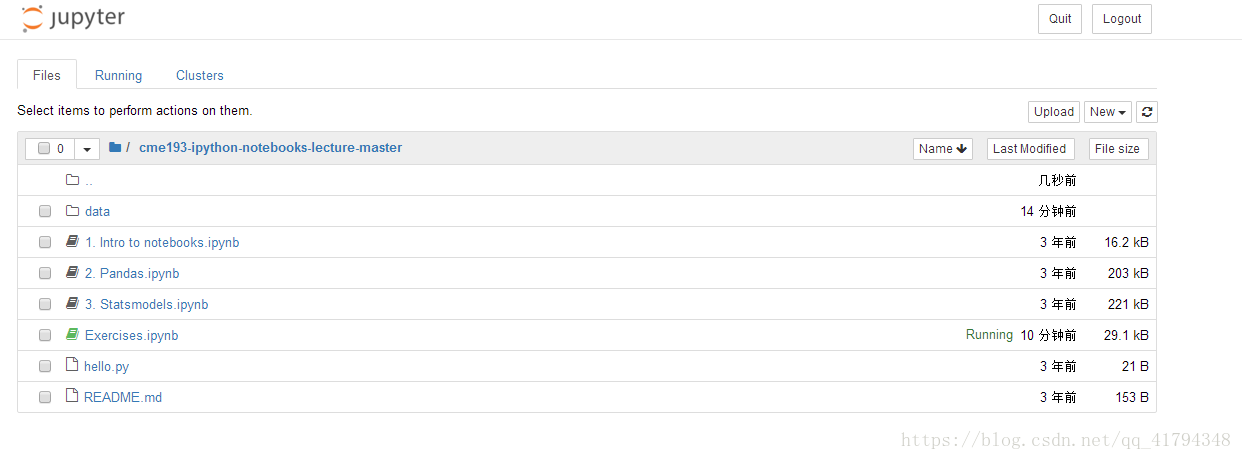1242x460 pixels.
Task: Check the box next to README.md
Action: [x=45, y=397]
